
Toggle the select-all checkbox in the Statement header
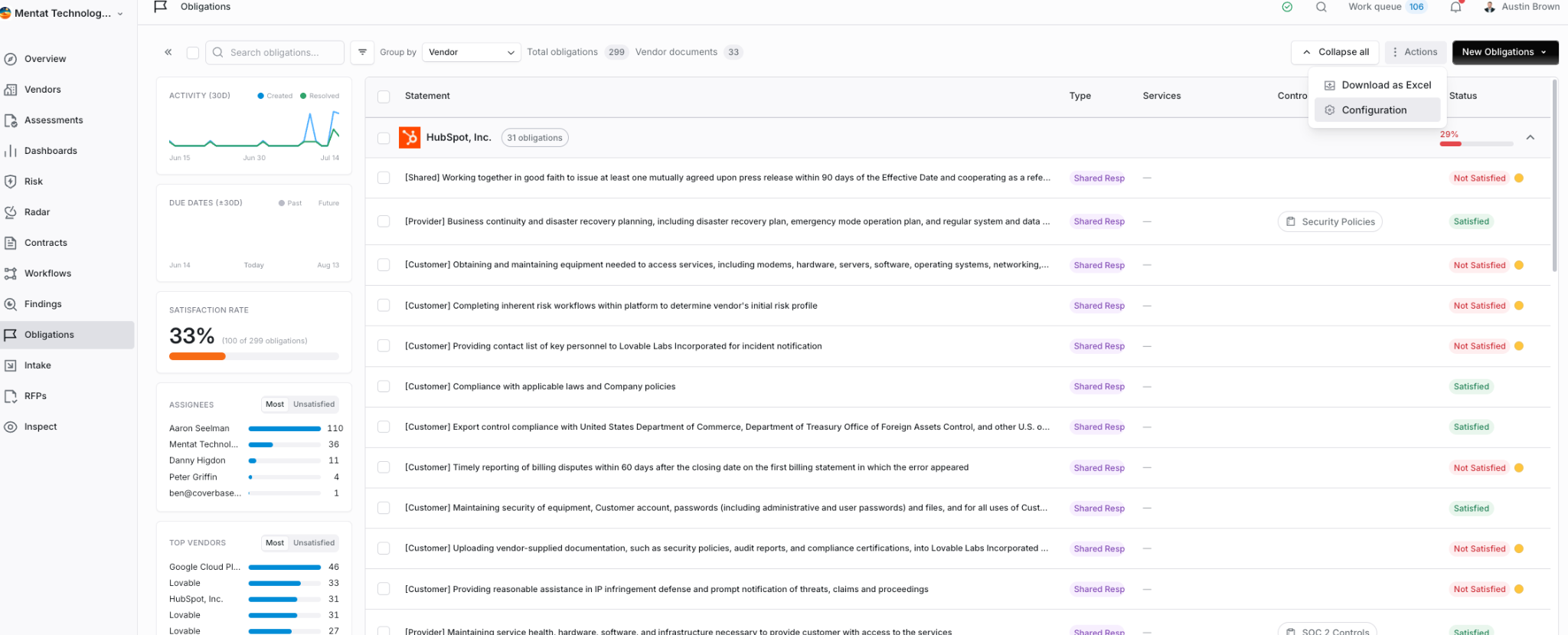(384, 97)
